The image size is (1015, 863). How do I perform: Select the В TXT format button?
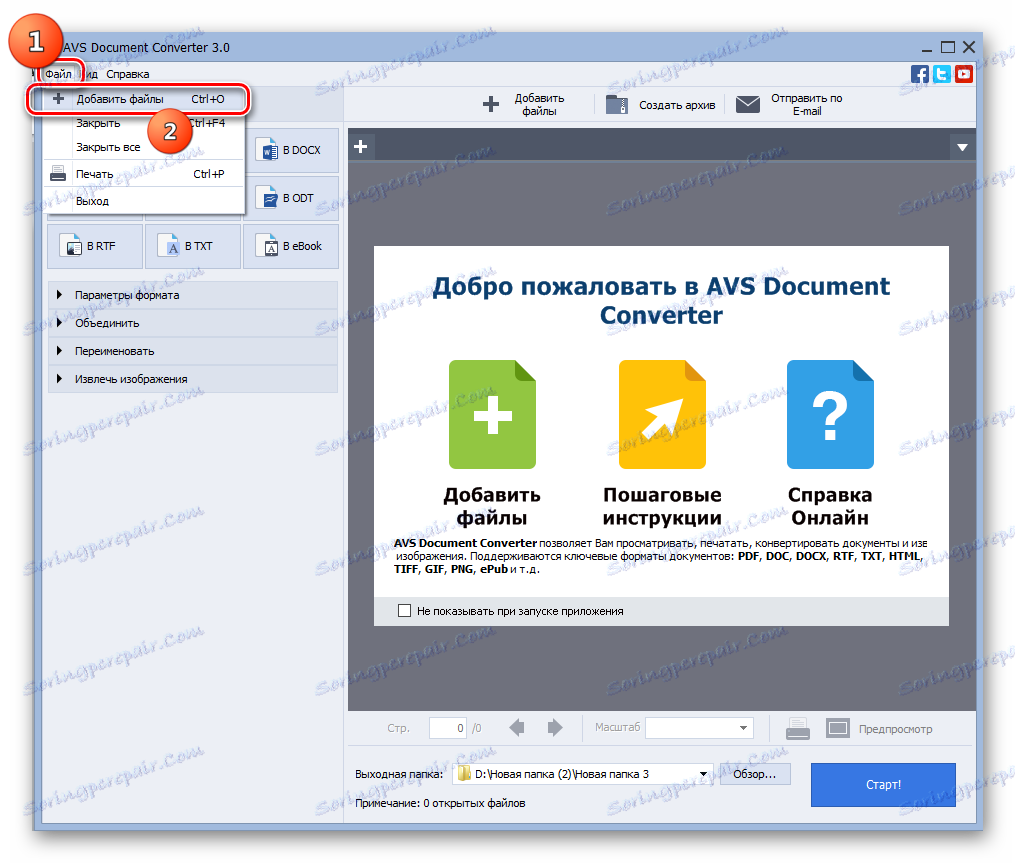[x=193, y=246]
